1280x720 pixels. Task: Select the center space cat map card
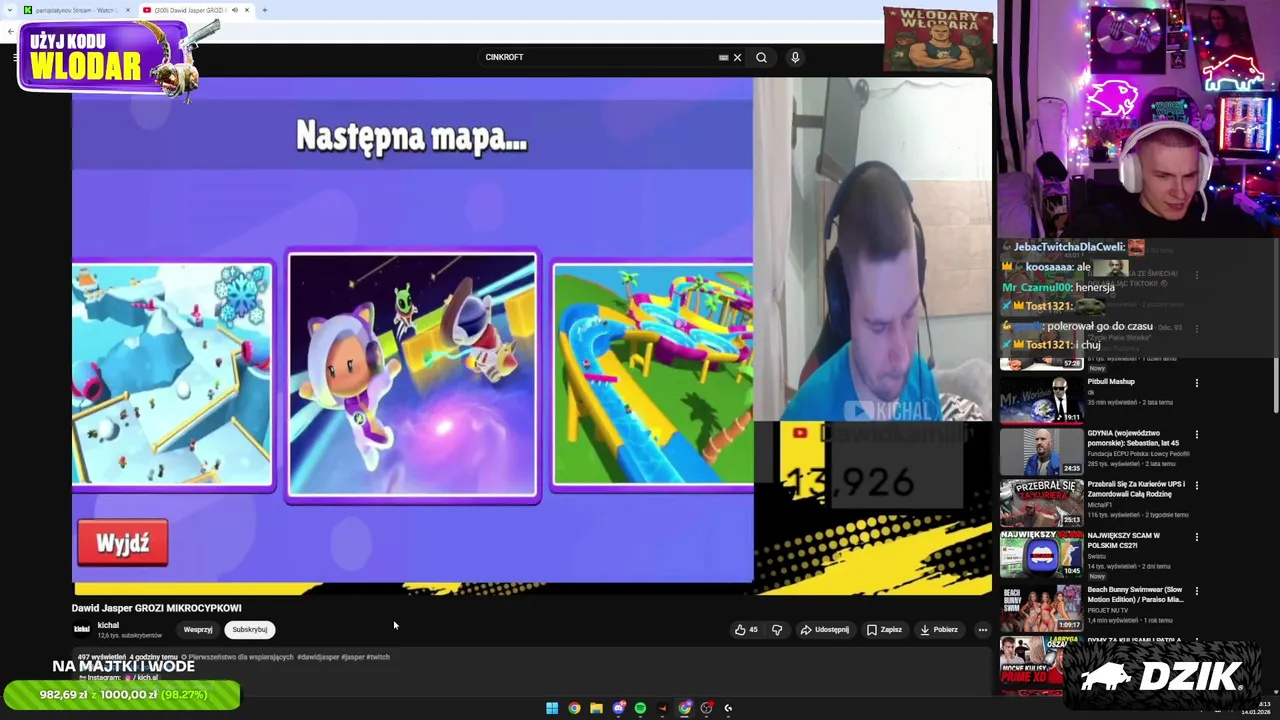click(413, 376)
